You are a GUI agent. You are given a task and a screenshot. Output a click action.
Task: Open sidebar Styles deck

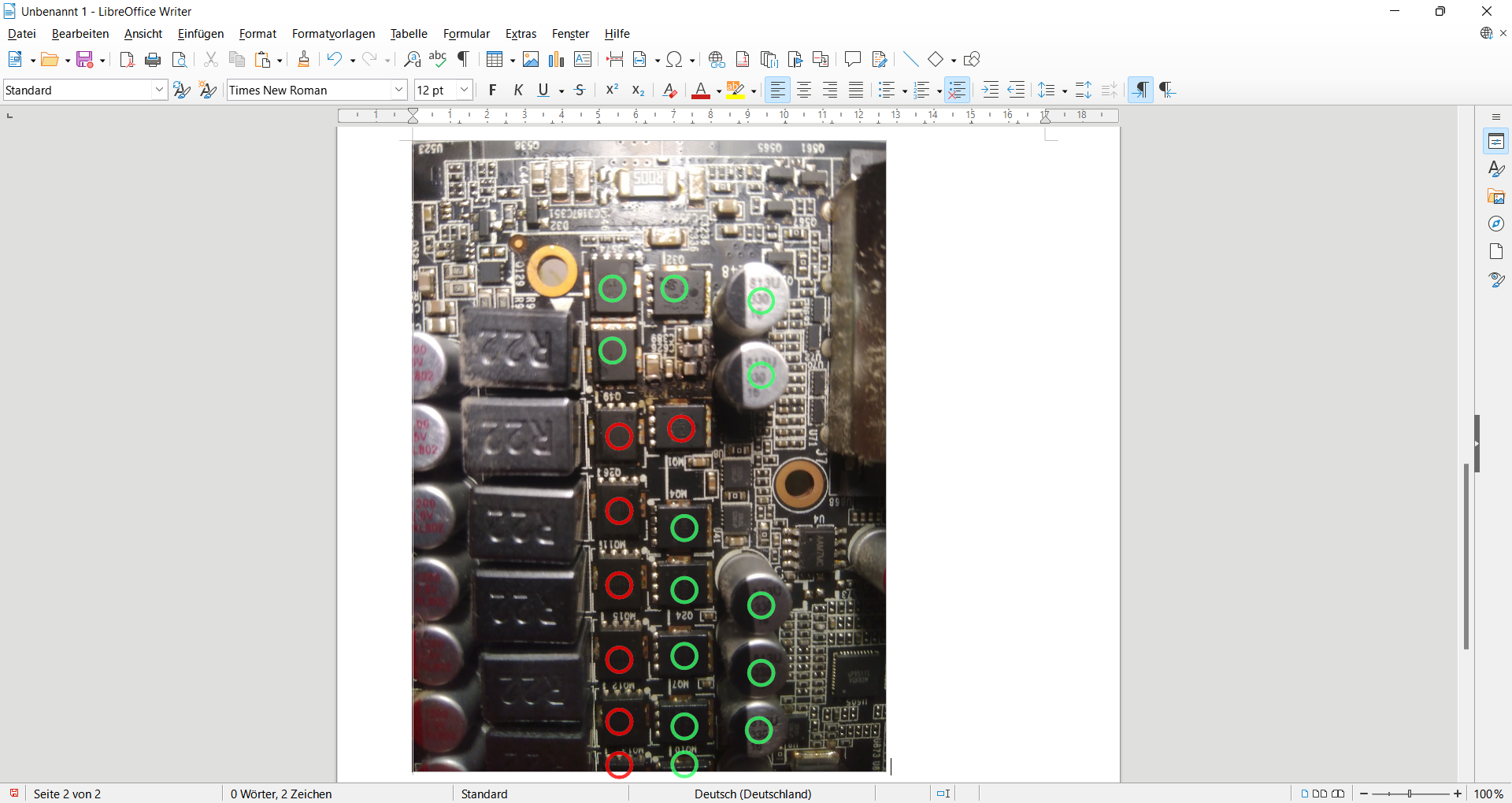tap(1496, 169)
